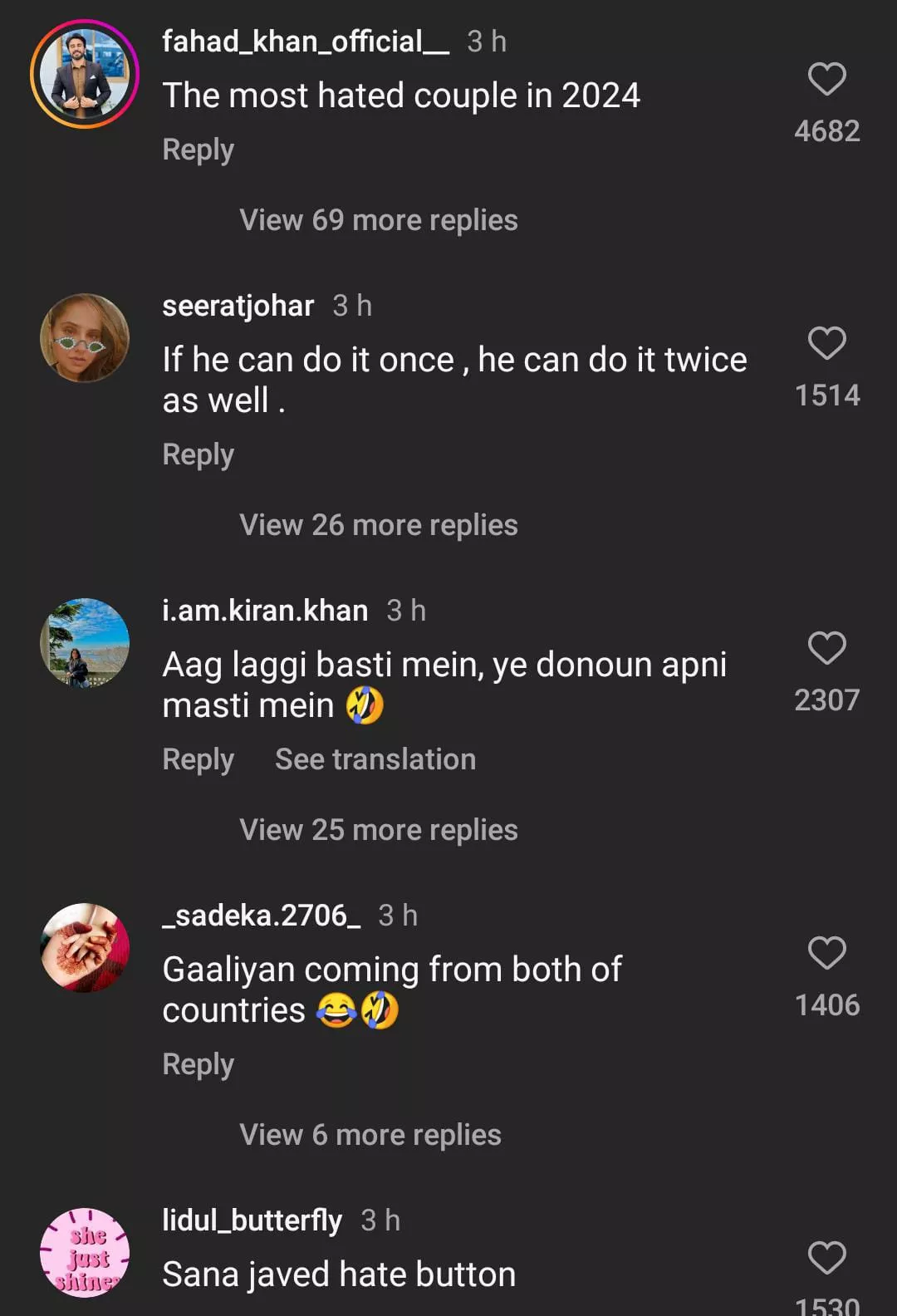View _sadeka.2706_ profile picture

pyautogui.click(x=85, y=948)
